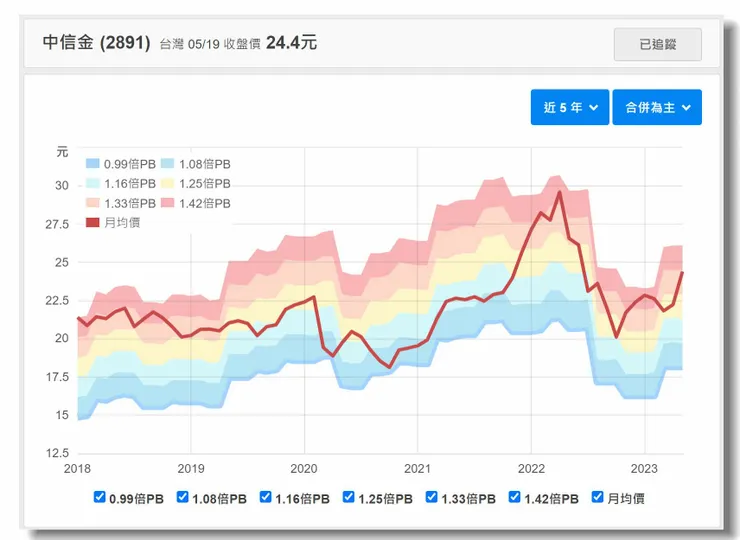740x540 pixels.
Task: Hide the 月均價 line via its checkbox
Action: (597, 497)
